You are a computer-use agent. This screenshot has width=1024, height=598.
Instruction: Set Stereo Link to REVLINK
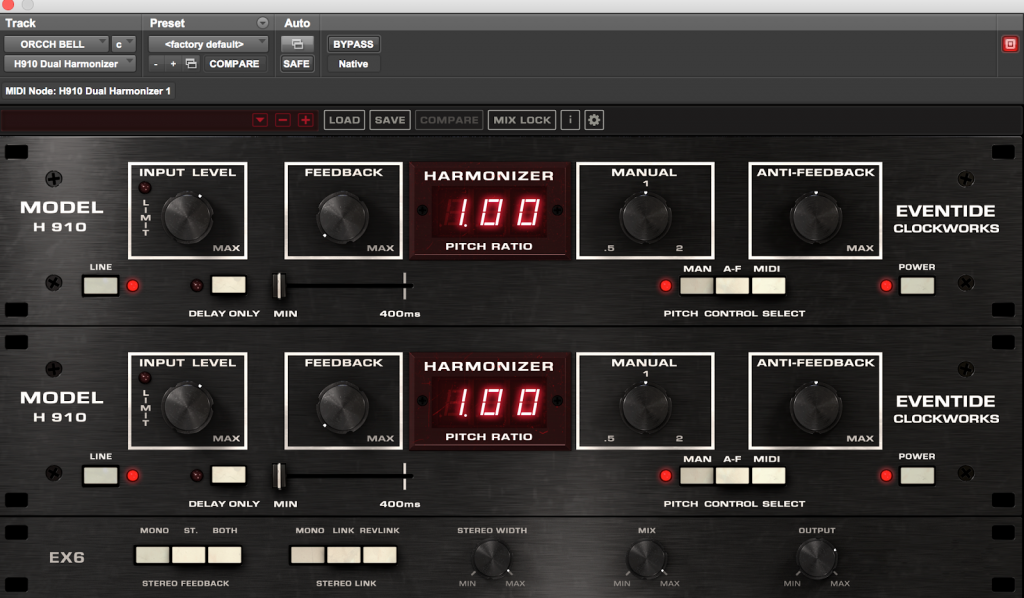point(379,555)
